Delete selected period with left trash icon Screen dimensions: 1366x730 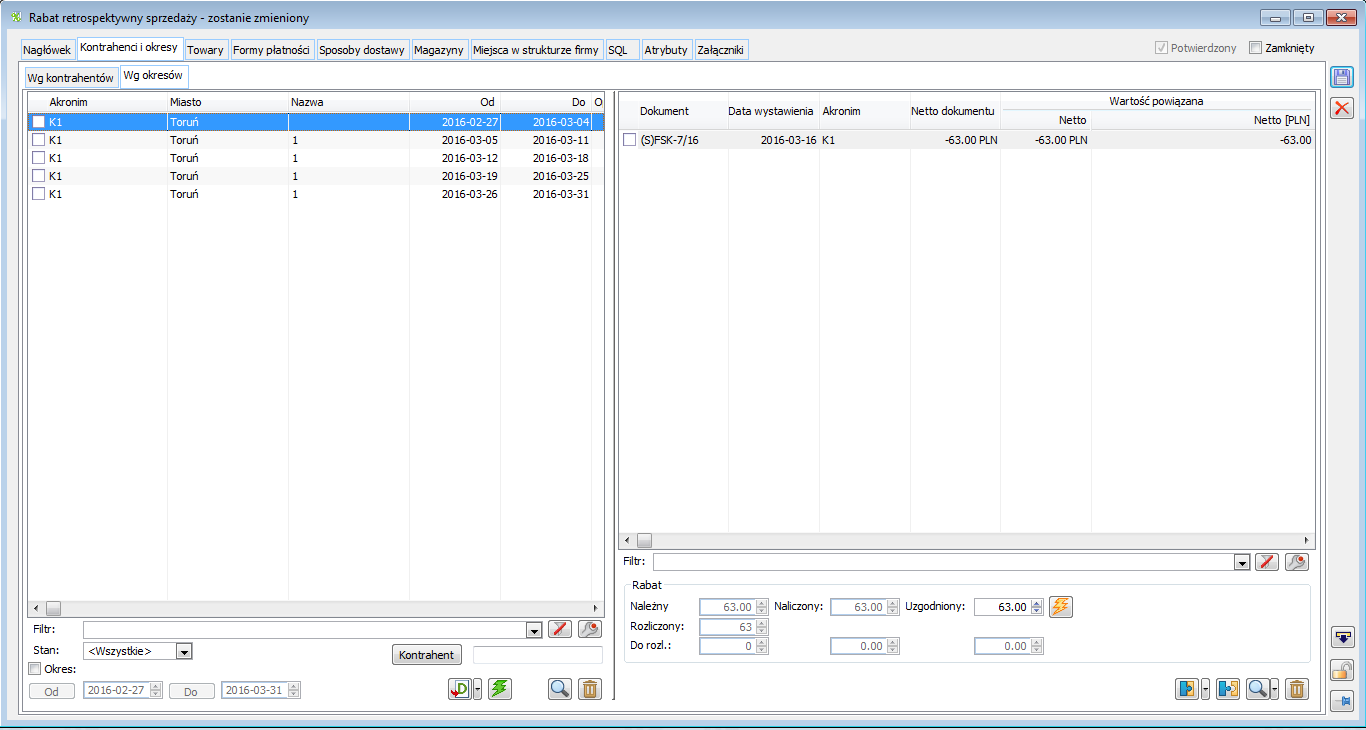click(590, 689)
